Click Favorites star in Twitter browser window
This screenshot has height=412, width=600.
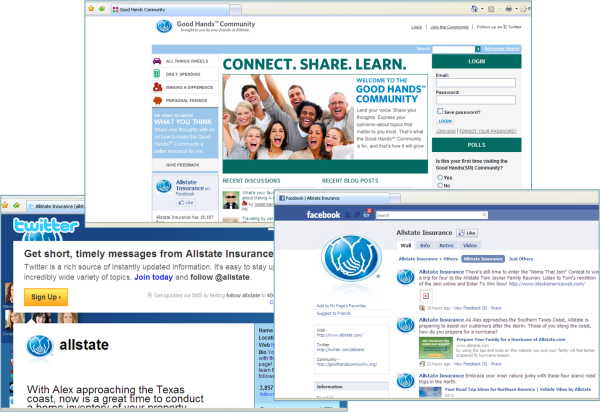coord(5,205)
